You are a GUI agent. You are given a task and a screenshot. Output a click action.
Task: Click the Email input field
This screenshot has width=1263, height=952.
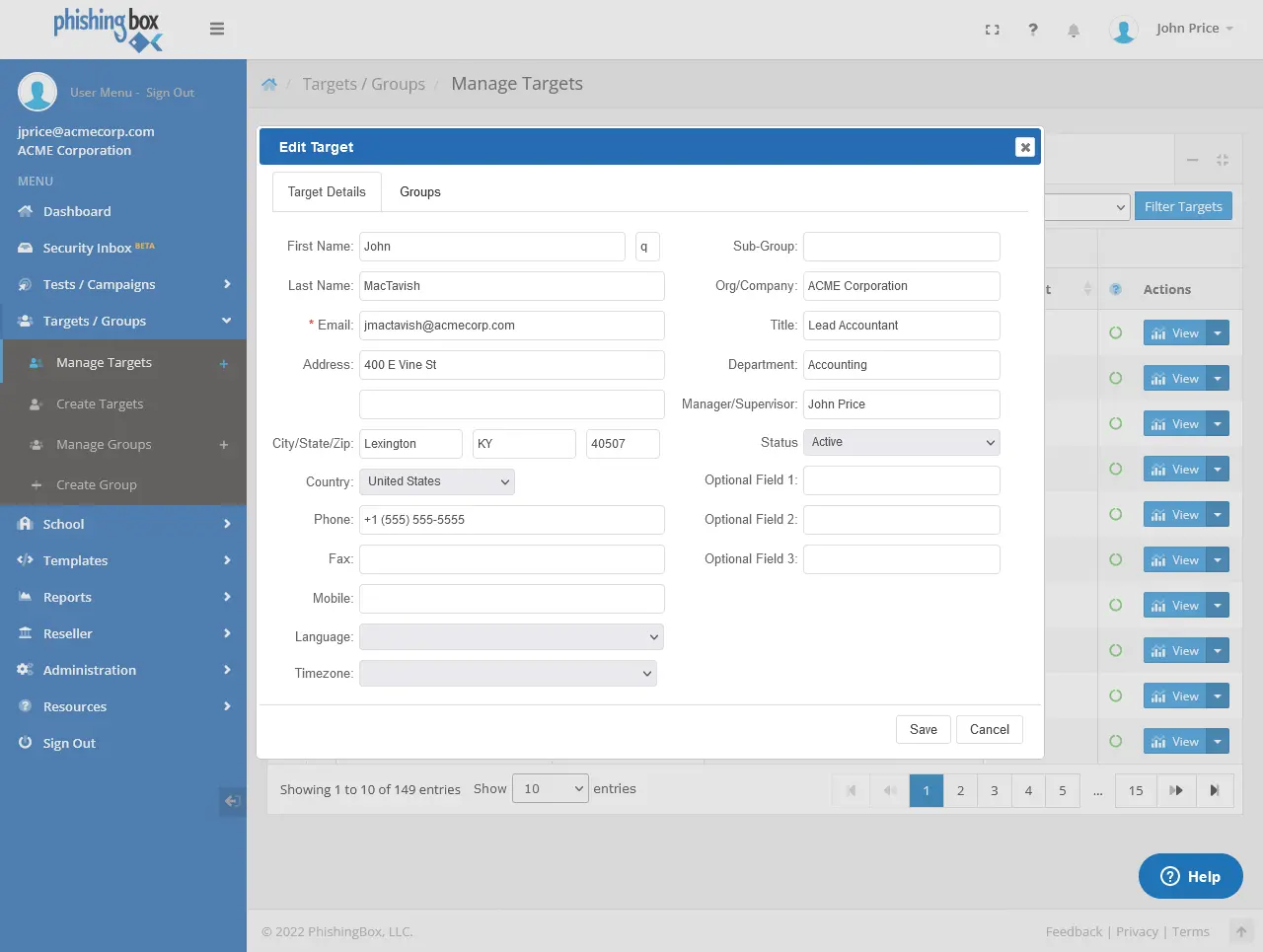point(511,326)
